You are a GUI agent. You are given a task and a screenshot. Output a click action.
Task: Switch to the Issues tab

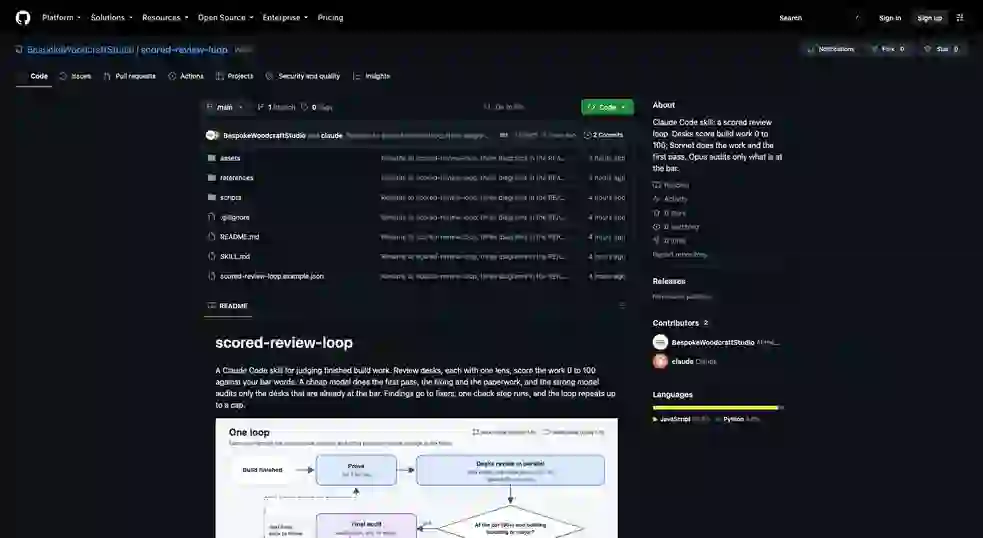pos(75,76)
